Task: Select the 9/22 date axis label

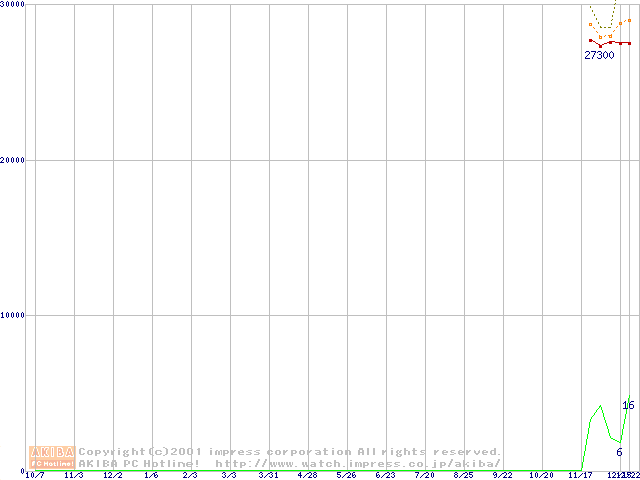Action: [502, 475]
